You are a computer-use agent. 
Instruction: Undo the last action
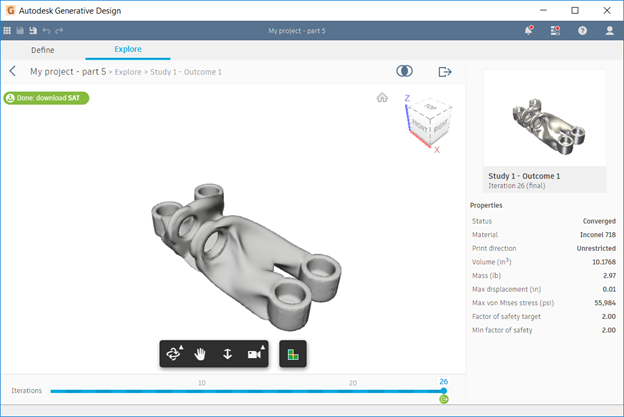46,31
